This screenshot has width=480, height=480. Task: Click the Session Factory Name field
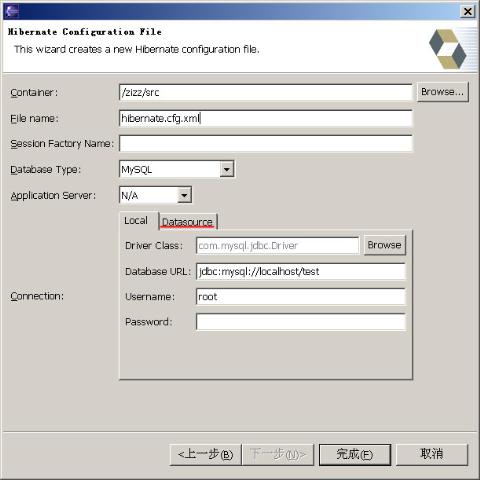266,144
